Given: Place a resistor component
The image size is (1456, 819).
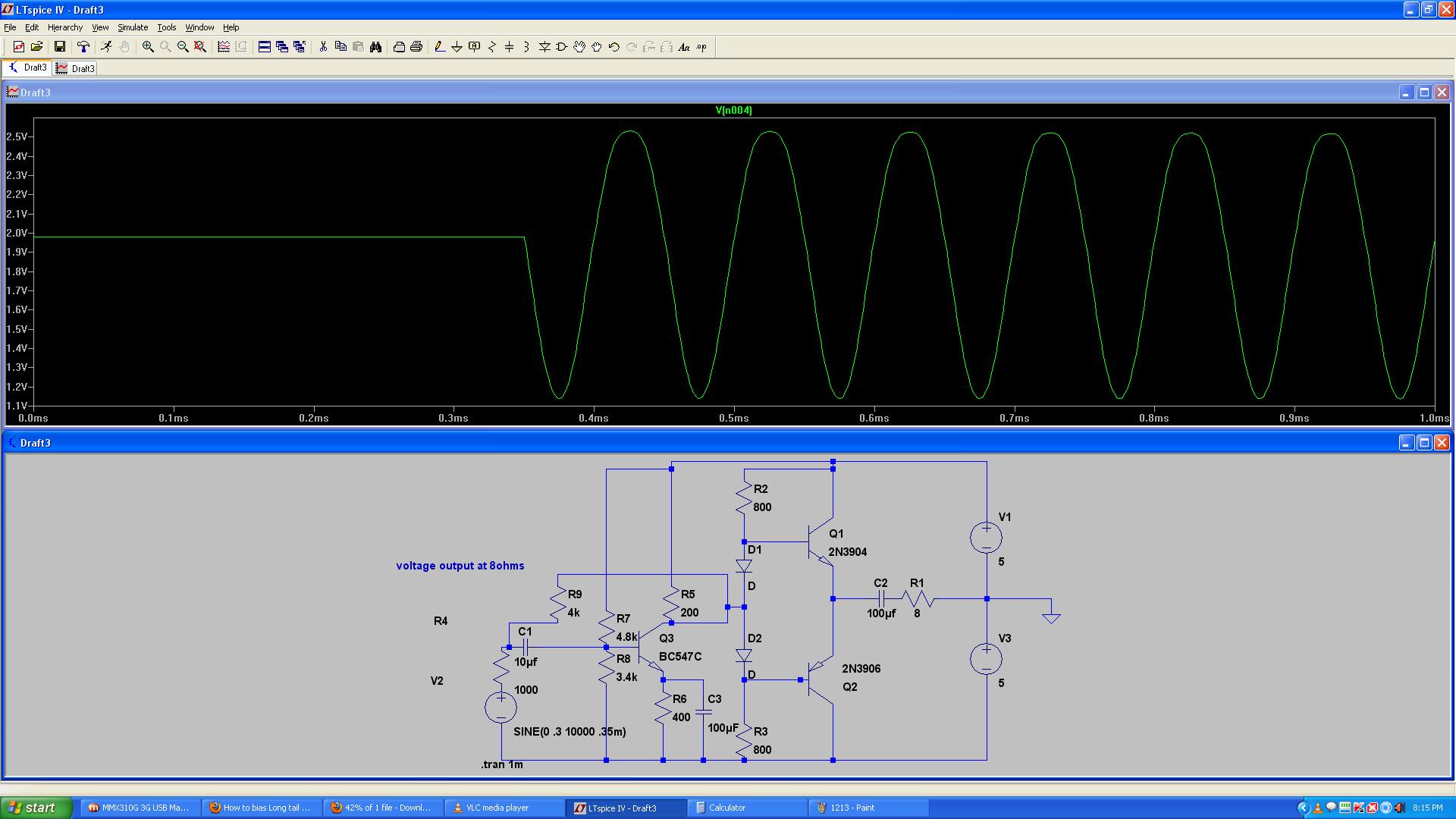Looking at the screenshot, I should tap(492, 47).
